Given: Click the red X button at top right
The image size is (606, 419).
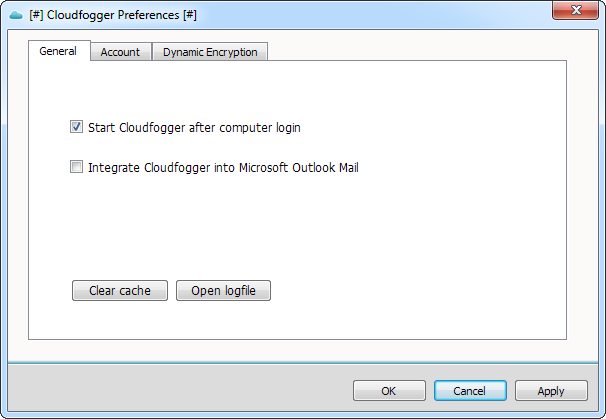Looking at the screenshot, I should pyautogui.click(x=575, y=10).
